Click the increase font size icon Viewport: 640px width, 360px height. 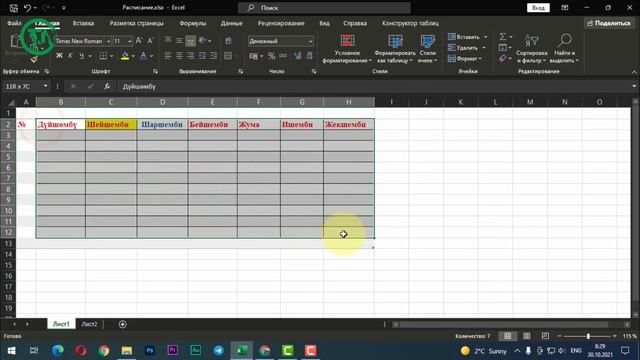pyautogui.click(x=139, y=41)
